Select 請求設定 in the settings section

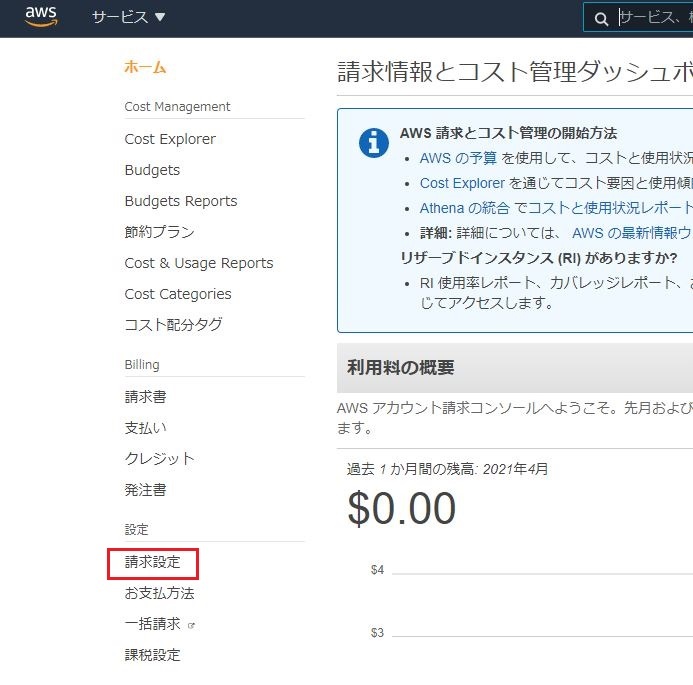click(x=152, y=562)
